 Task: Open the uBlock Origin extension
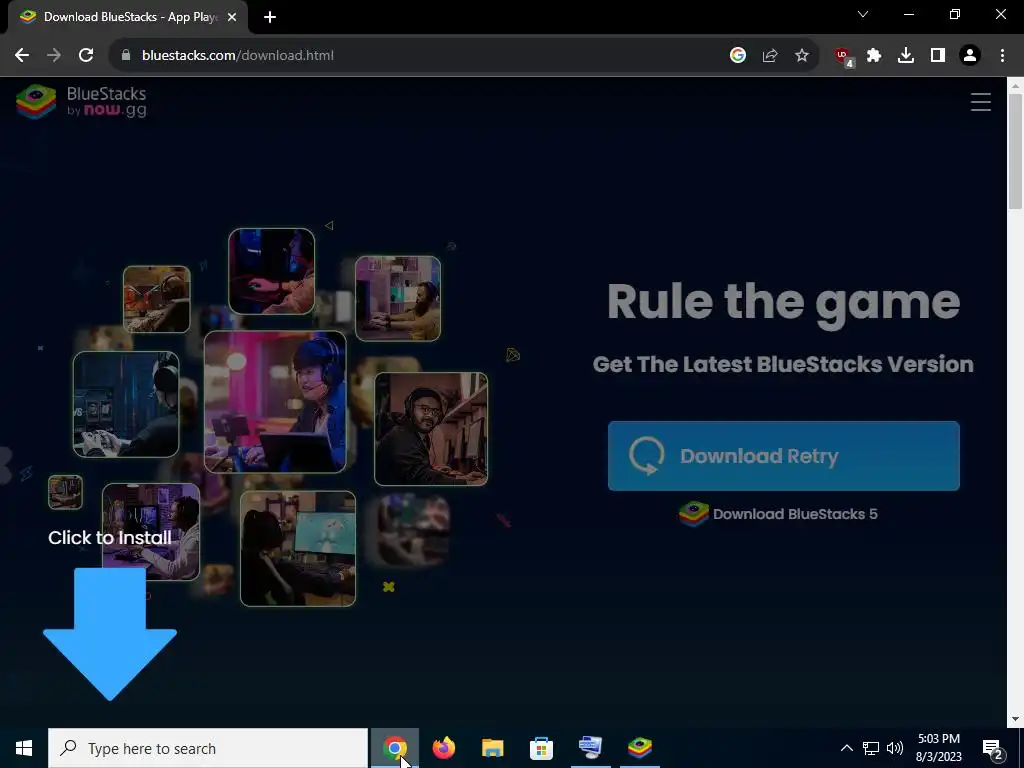(844, 57)
